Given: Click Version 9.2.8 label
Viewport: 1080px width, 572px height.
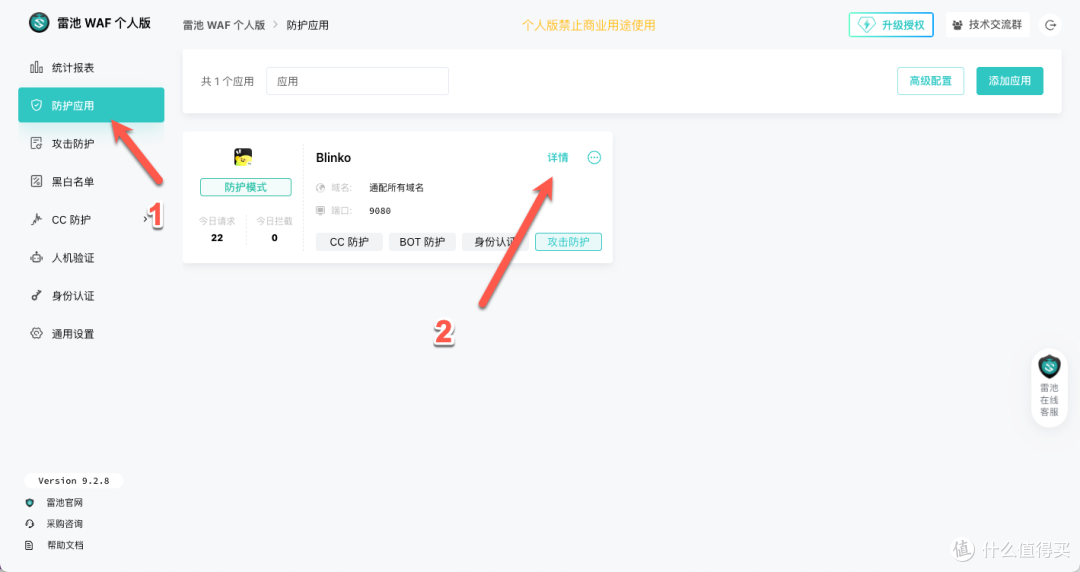Looking at the screenshot, I should 74,481.
